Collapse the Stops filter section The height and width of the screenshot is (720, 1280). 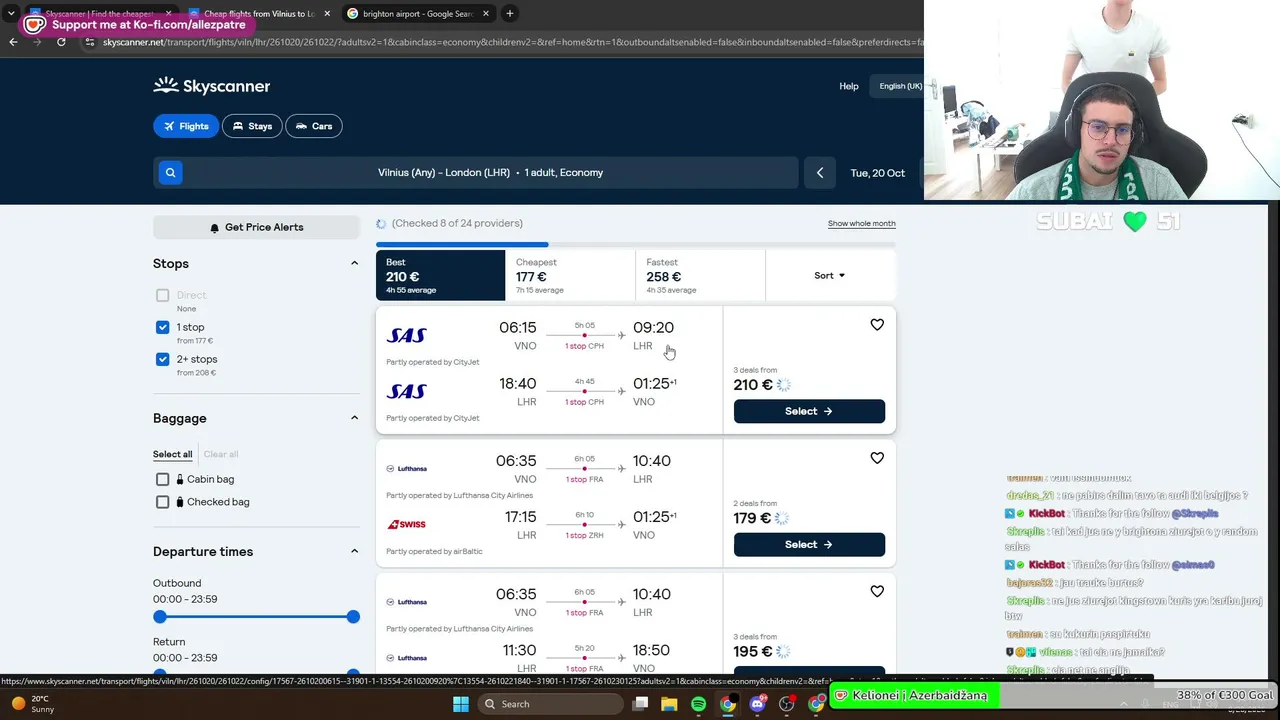click(x=354, y=264)
